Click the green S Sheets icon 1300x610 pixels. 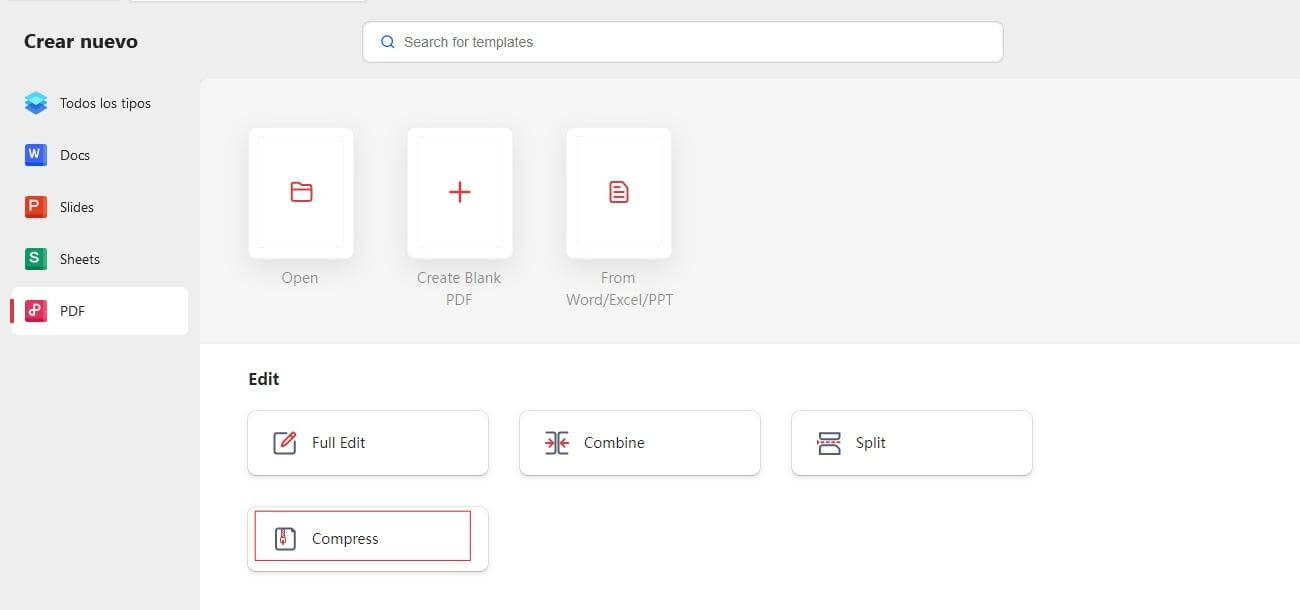(x=36, y=259)
